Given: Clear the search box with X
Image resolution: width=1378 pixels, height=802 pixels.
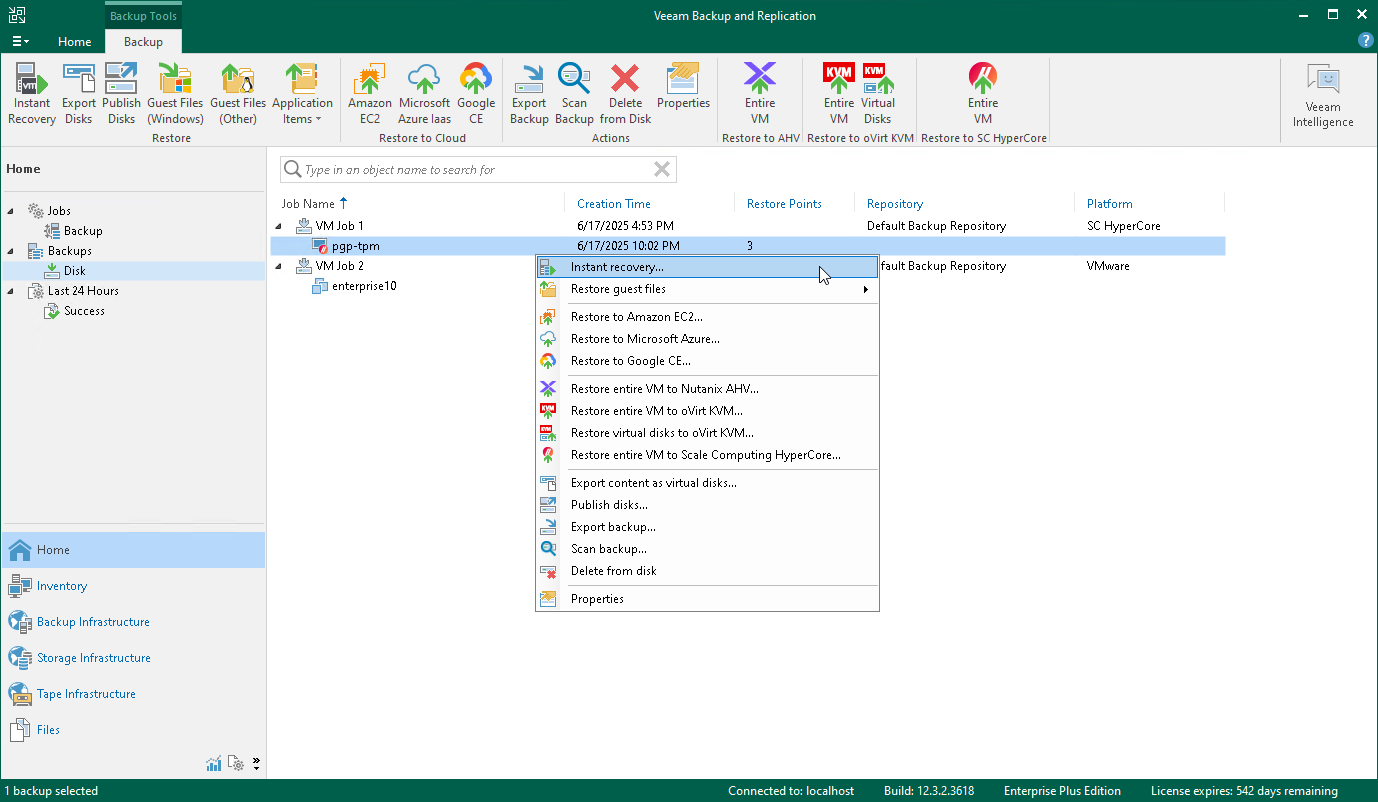Looking at the screenshot, I should point(662,170).
